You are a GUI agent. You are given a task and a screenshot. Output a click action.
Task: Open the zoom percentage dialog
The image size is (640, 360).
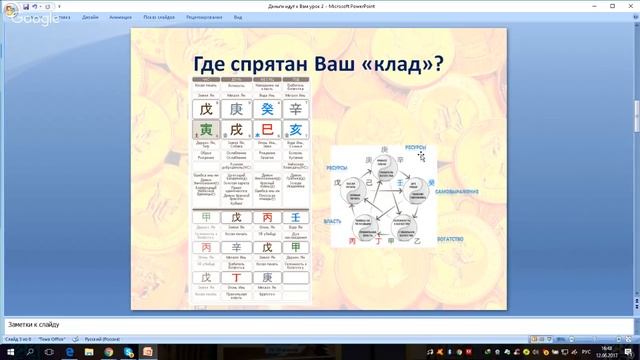561,339
